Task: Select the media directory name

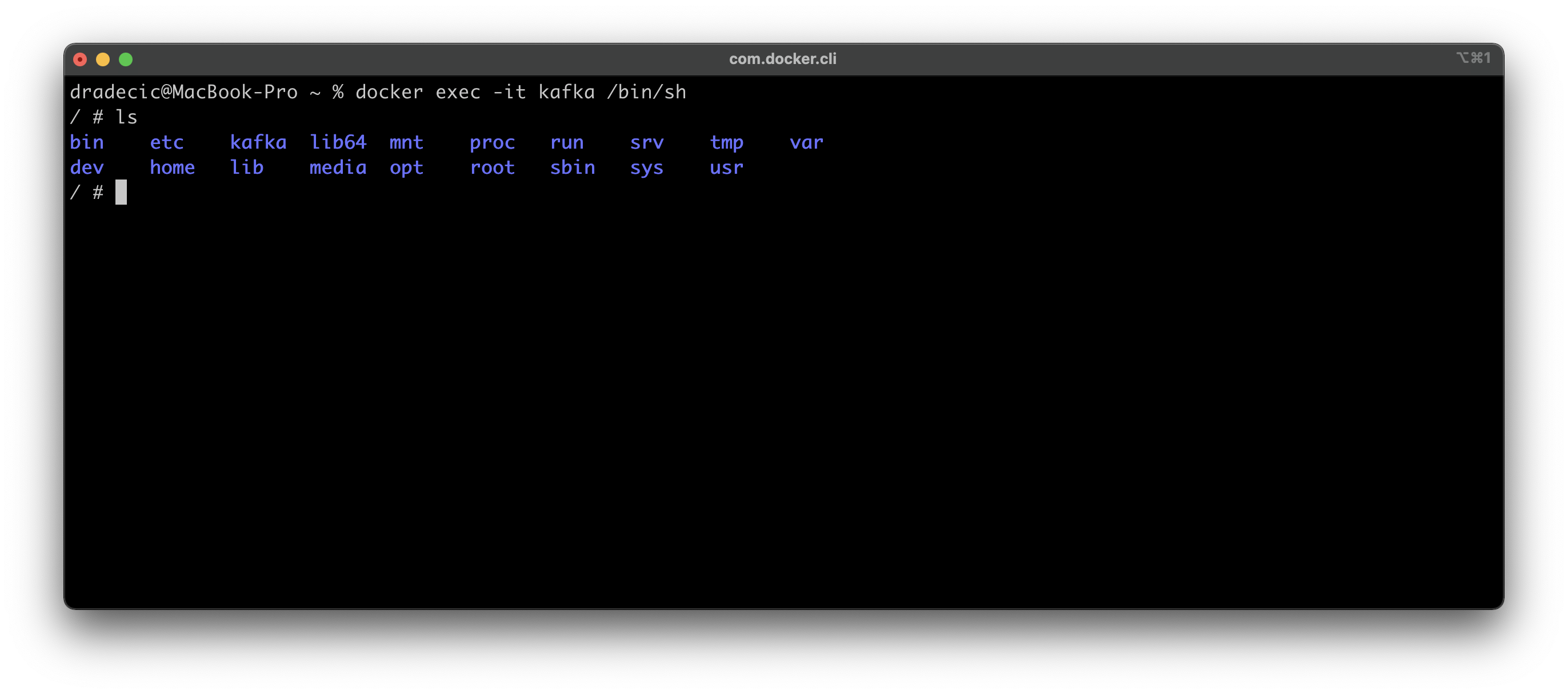Action: click(x=338, y=168)
